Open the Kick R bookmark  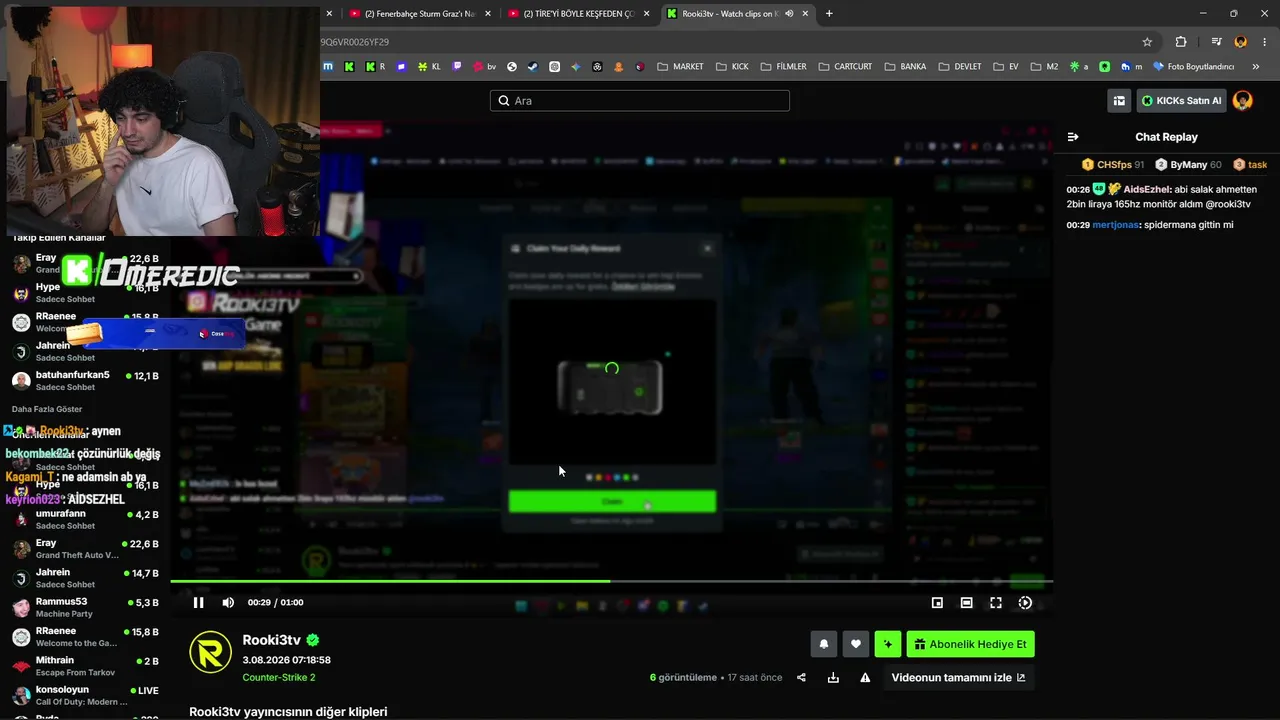375,67
